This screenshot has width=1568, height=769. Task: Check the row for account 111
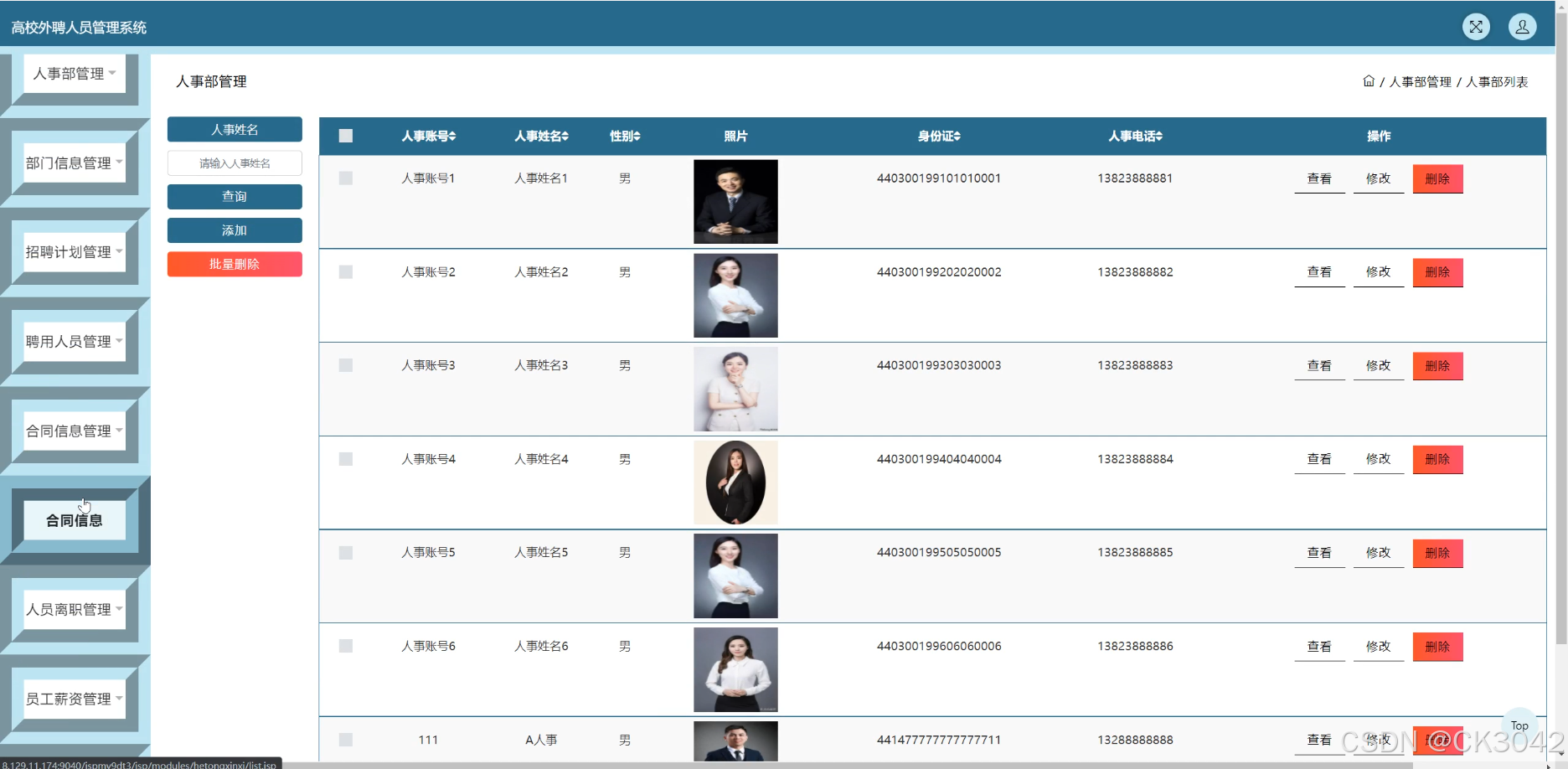coord(346,740)
